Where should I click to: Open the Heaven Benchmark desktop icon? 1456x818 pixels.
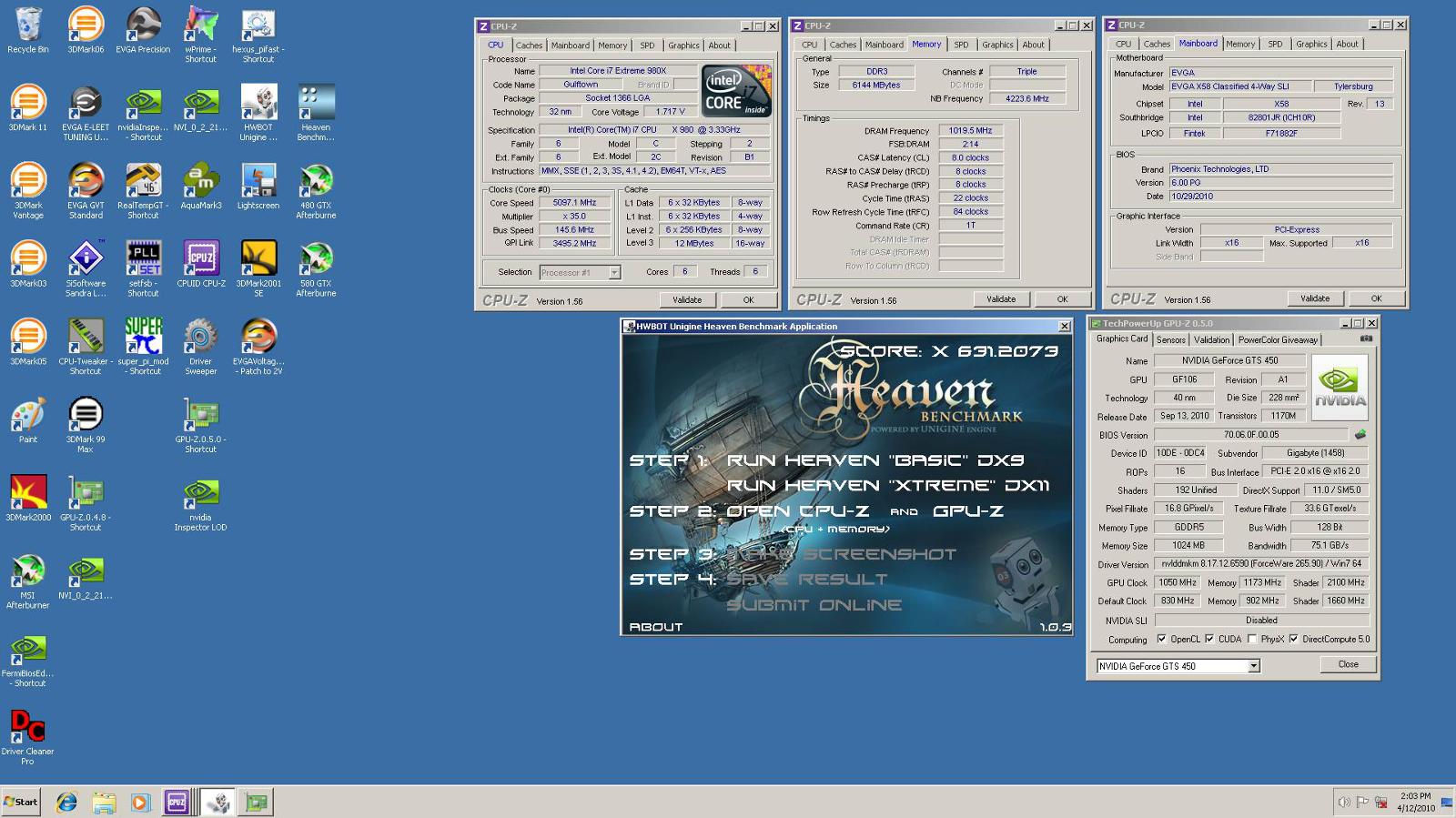coord(316,113)
